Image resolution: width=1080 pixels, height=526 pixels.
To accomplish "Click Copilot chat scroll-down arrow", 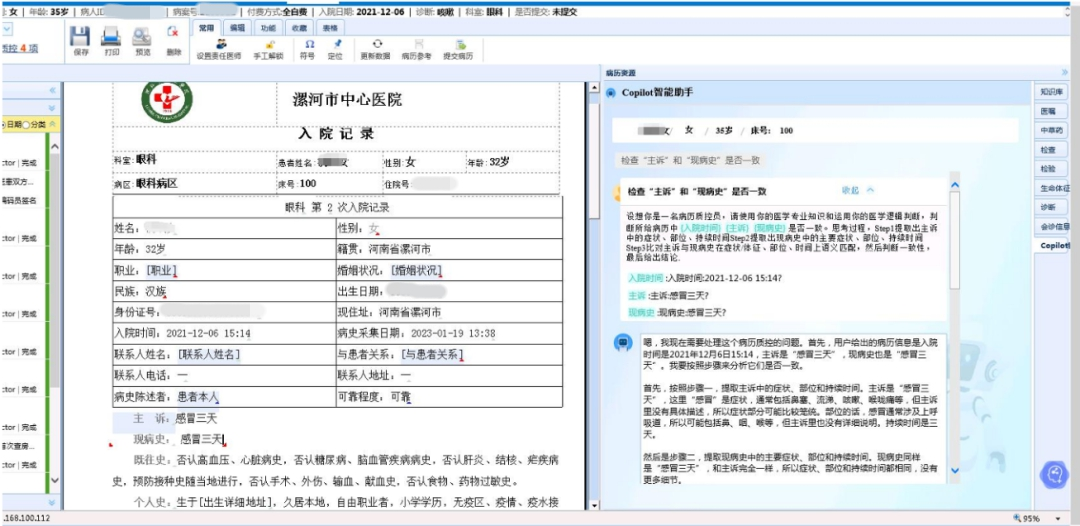I will click(x=955, y=470).
